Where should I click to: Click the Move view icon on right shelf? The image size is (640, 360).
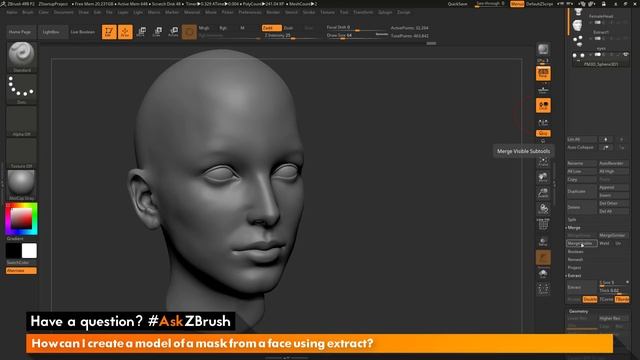pyautogui.click(x=543, y=177)
